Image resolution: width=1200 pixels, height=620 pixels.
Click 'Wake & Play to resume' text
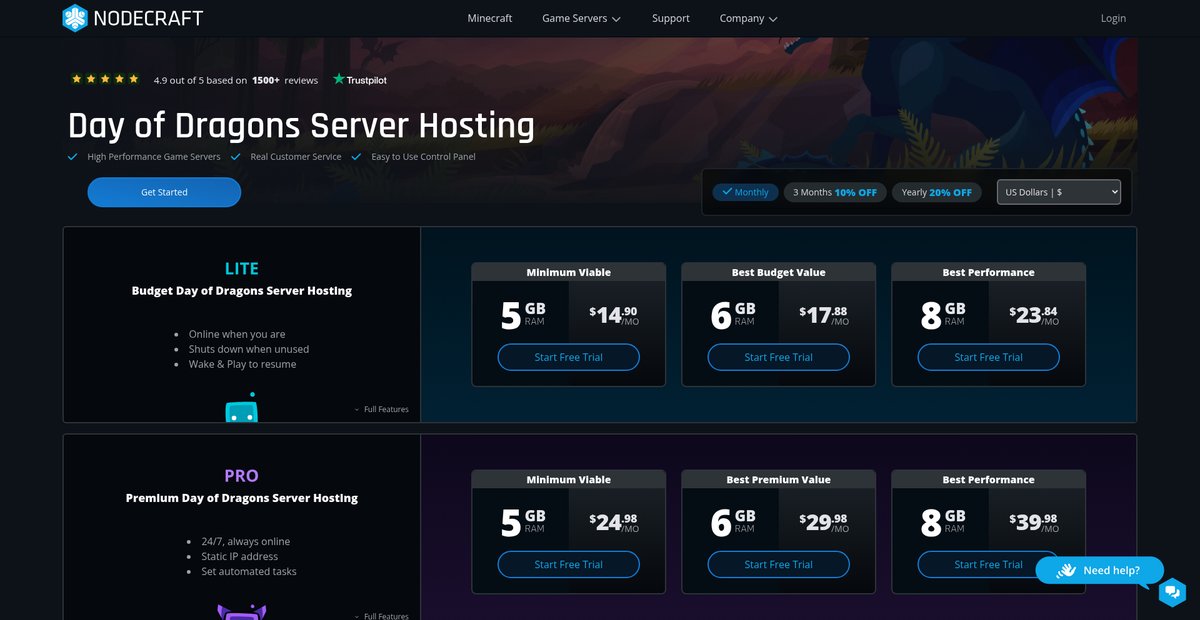[242, 364]
